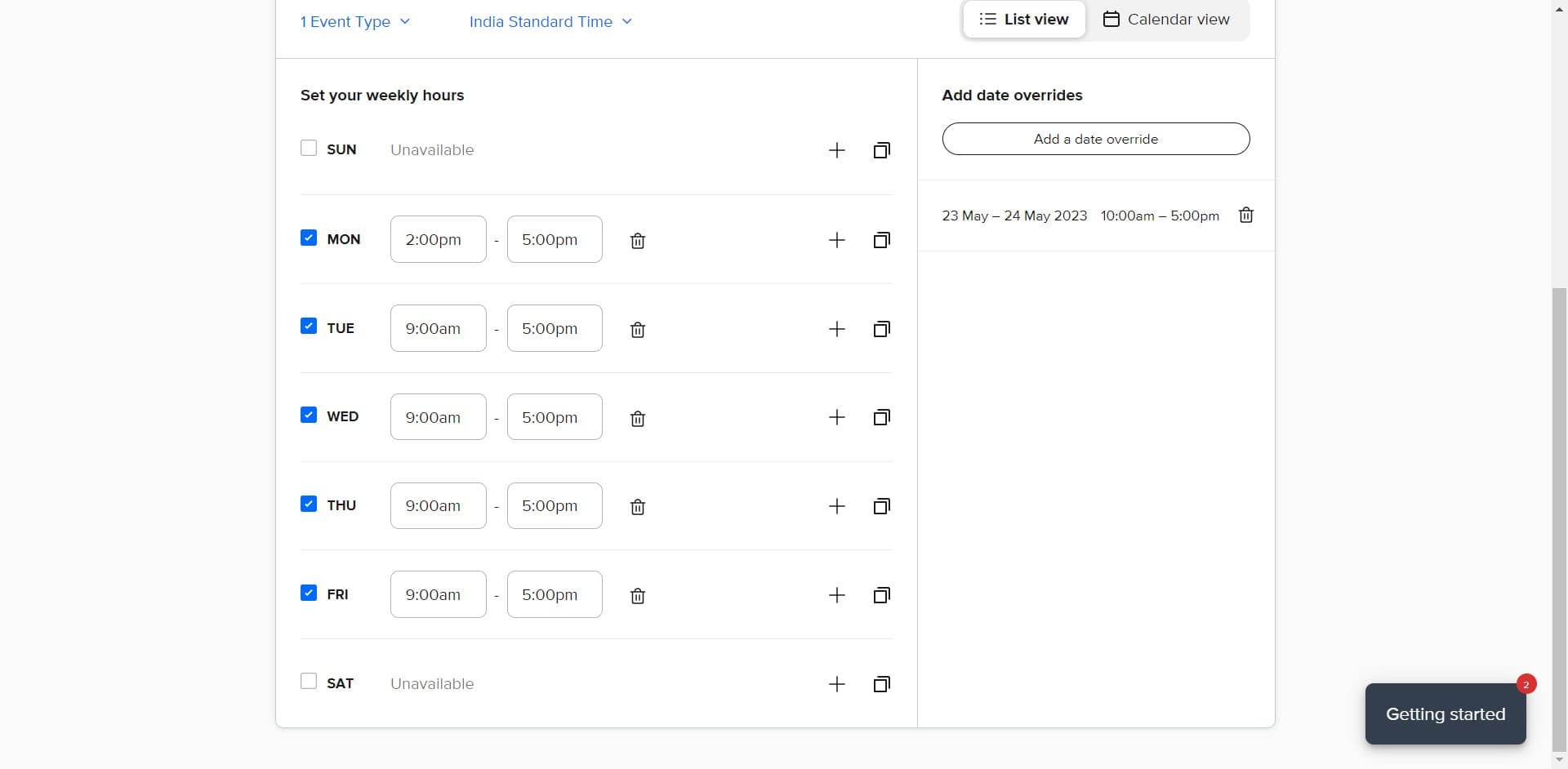Copy Tuesday's hours to other days
Screen dimensions: 1568x769
pyautogui.click(x=882, y=328)
